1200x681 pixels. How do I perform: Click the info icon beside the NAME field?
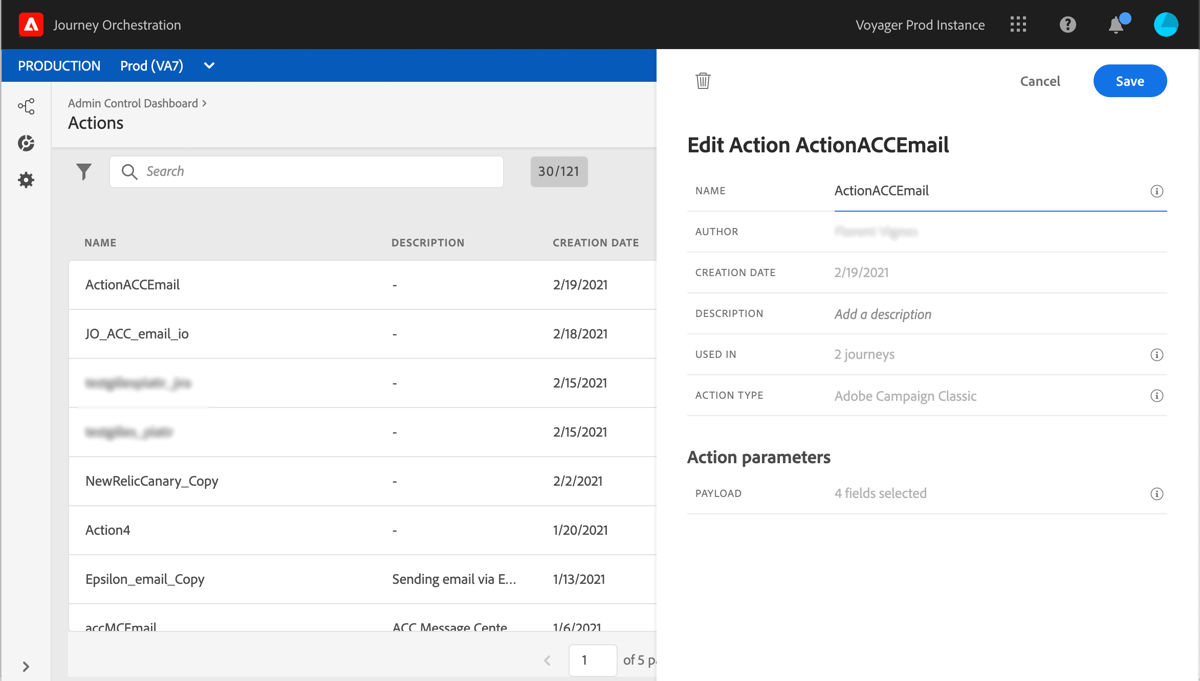(x=1157, y=190)
